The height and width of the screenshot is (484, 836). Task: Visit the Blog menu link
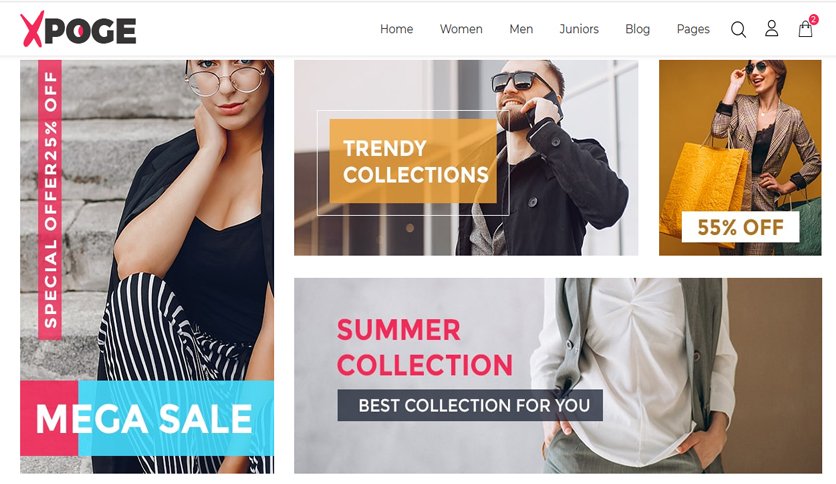pos(637,29)
